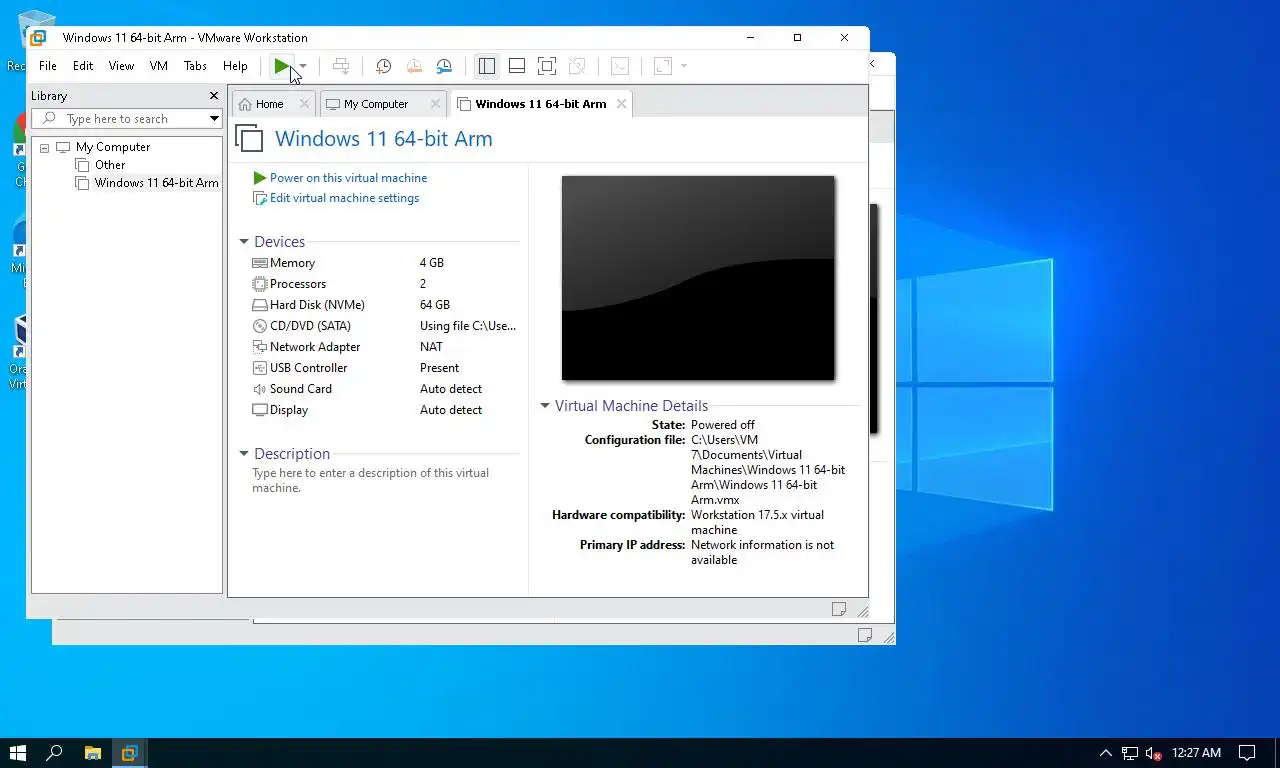Click the Unity mode toolbar icon
The height and width of the screenshot is (768, 1280).
click(577, 66)
